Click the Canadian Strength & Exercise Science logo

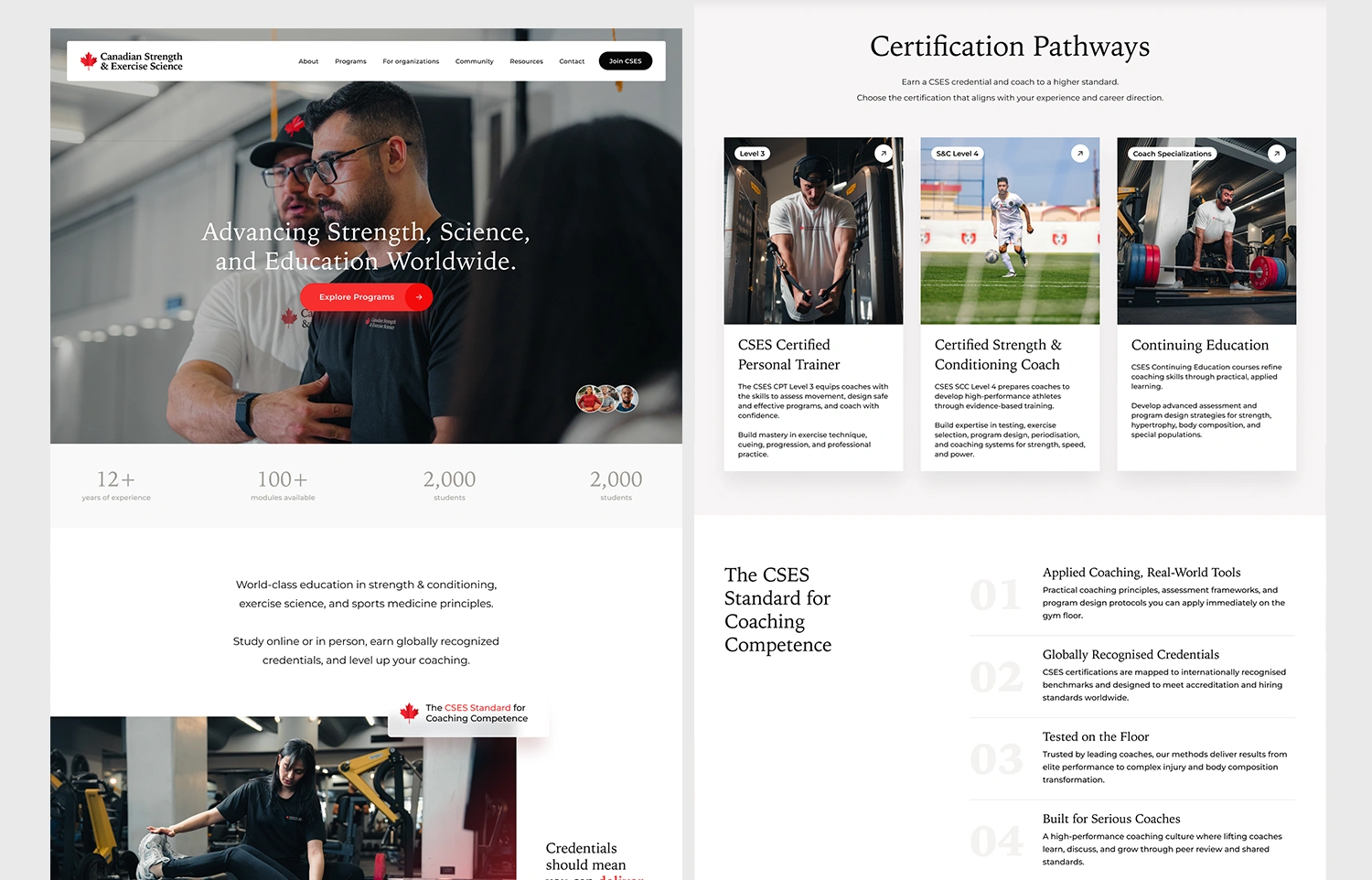pos(131,61)
